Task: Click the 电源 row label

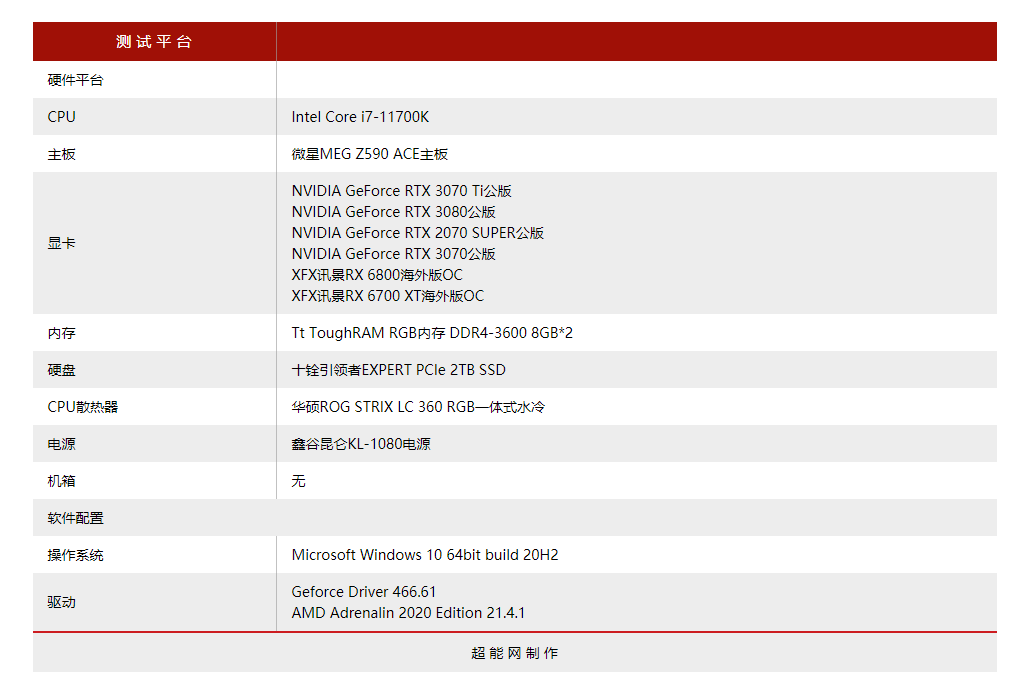Action: (x=62, y=444)
